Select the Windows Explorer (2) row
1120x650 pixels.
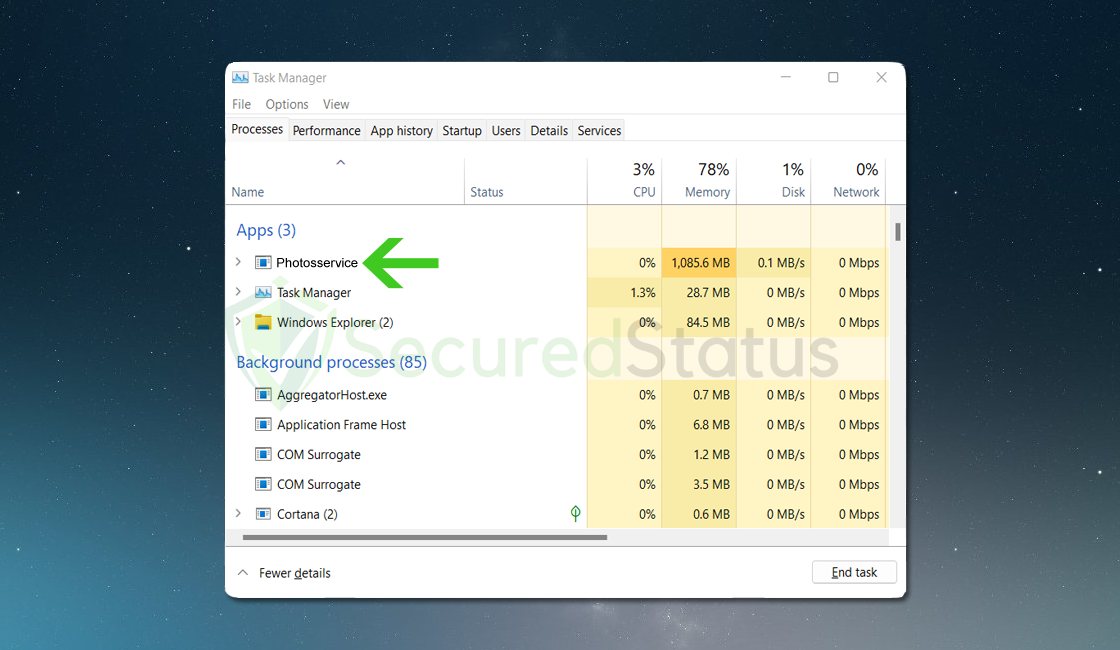click(x=557, y=322)
